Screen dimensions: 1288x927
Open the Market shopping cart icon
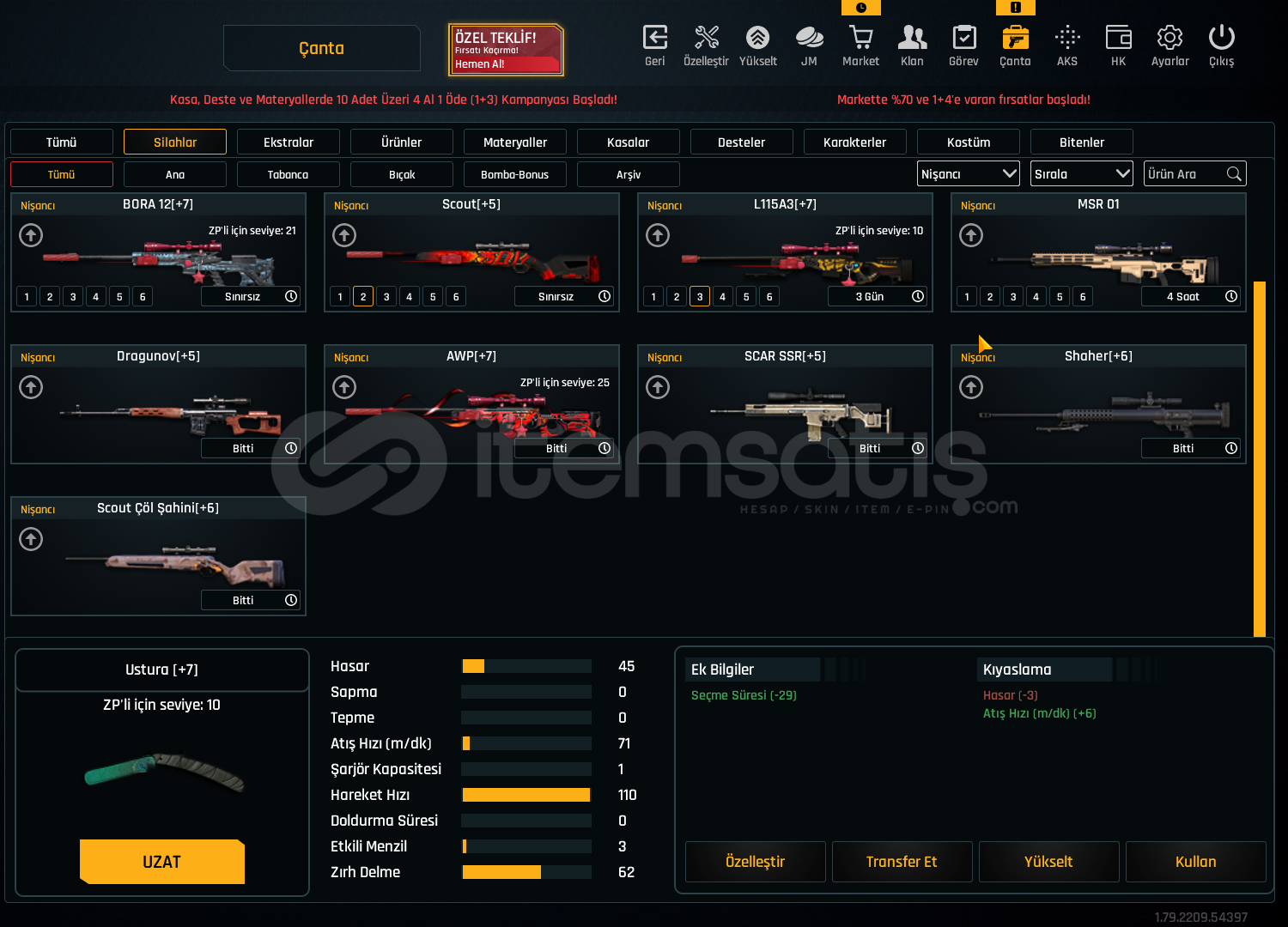pyautogui.click(x=860, y=39)
